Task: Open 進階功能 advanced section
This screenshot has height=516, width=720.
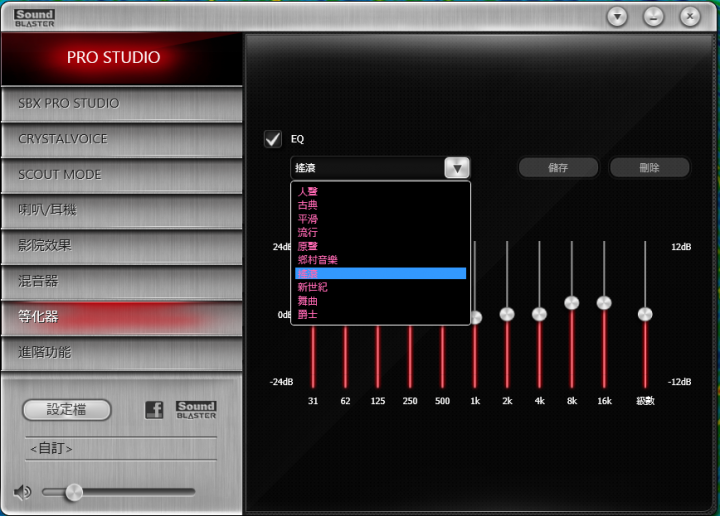Action: (122, 353)
